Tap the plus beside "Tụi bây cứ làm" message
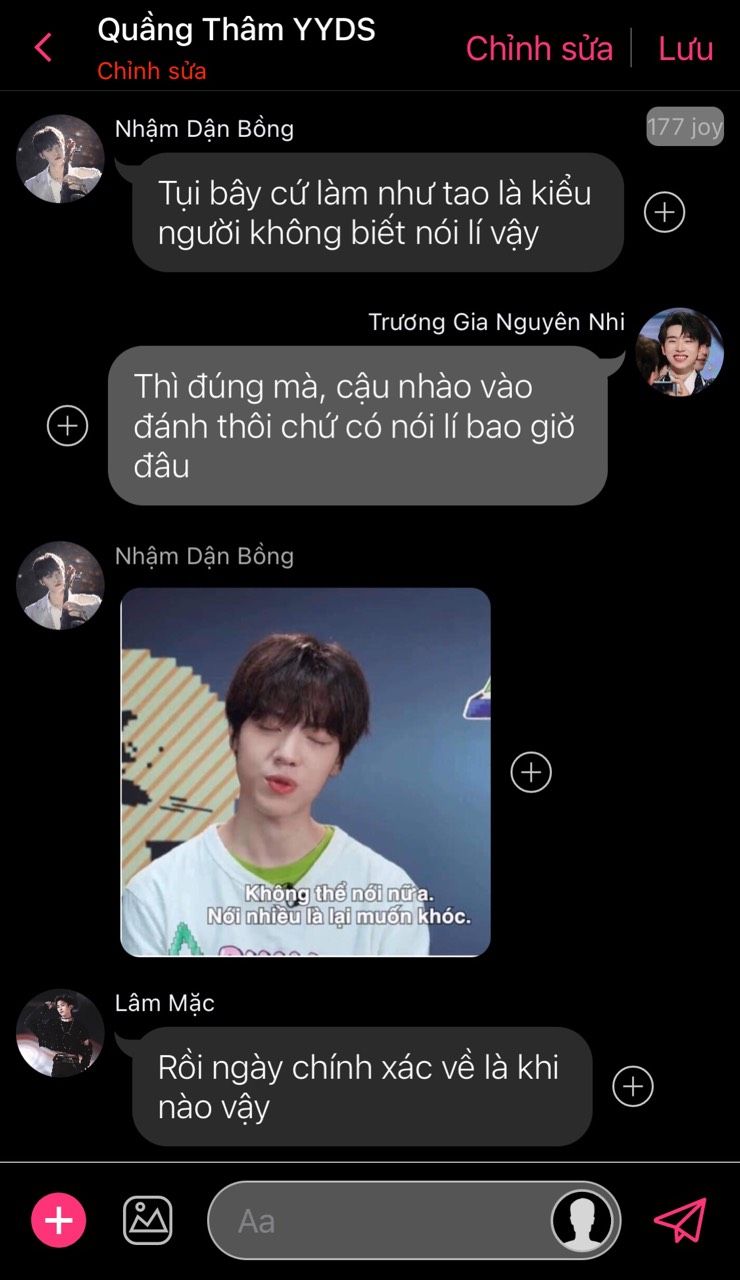 click(664, 212)
